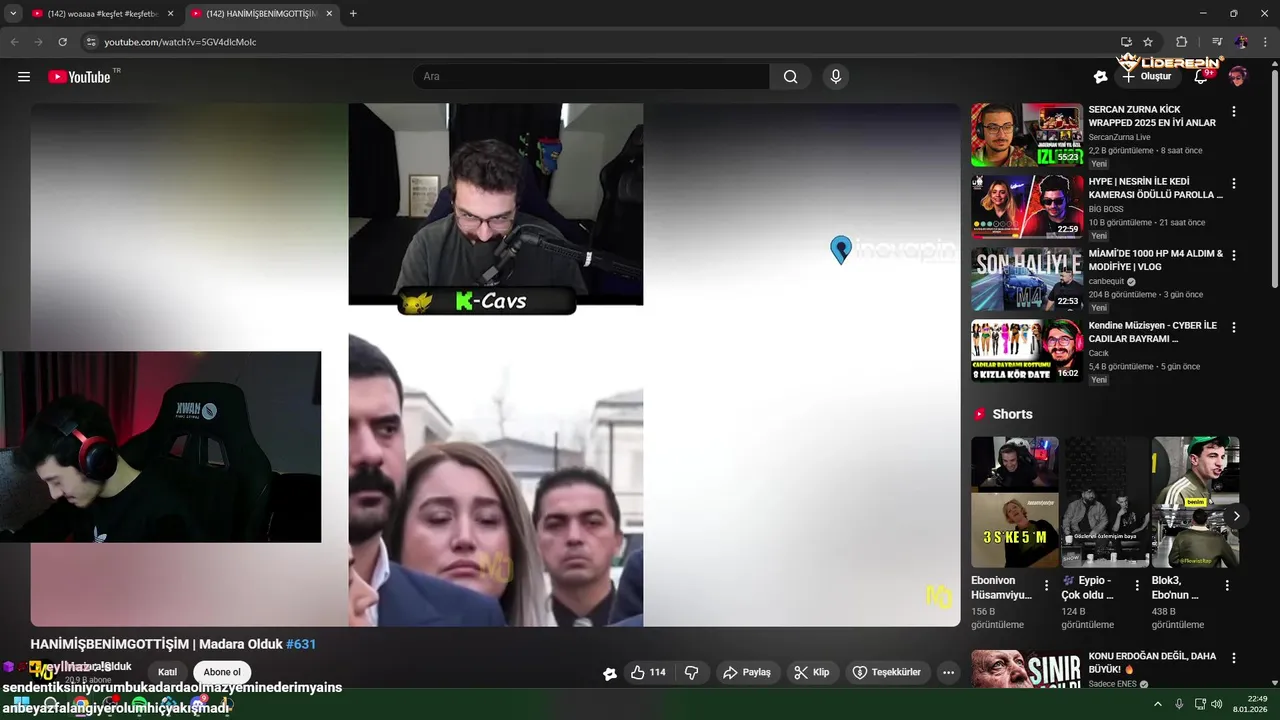Open the #631 hashtag link
The height and width of the screenshot is (720, 1280).
[x=301, y=644]
